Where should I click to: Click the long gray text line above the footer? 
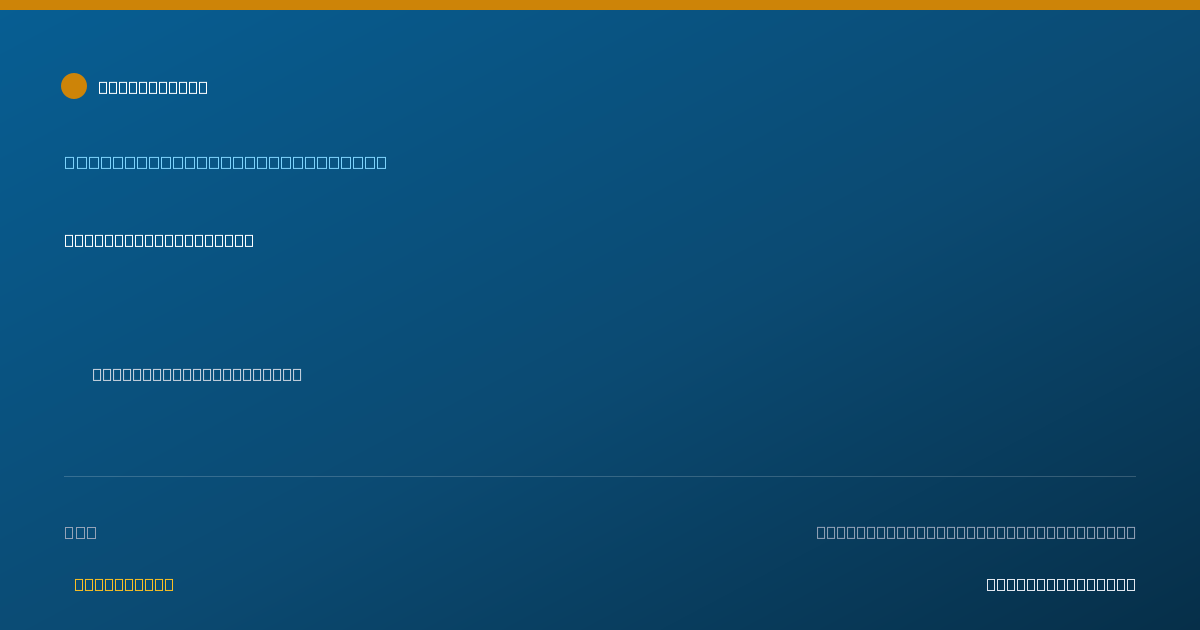[x=976, y=532]
